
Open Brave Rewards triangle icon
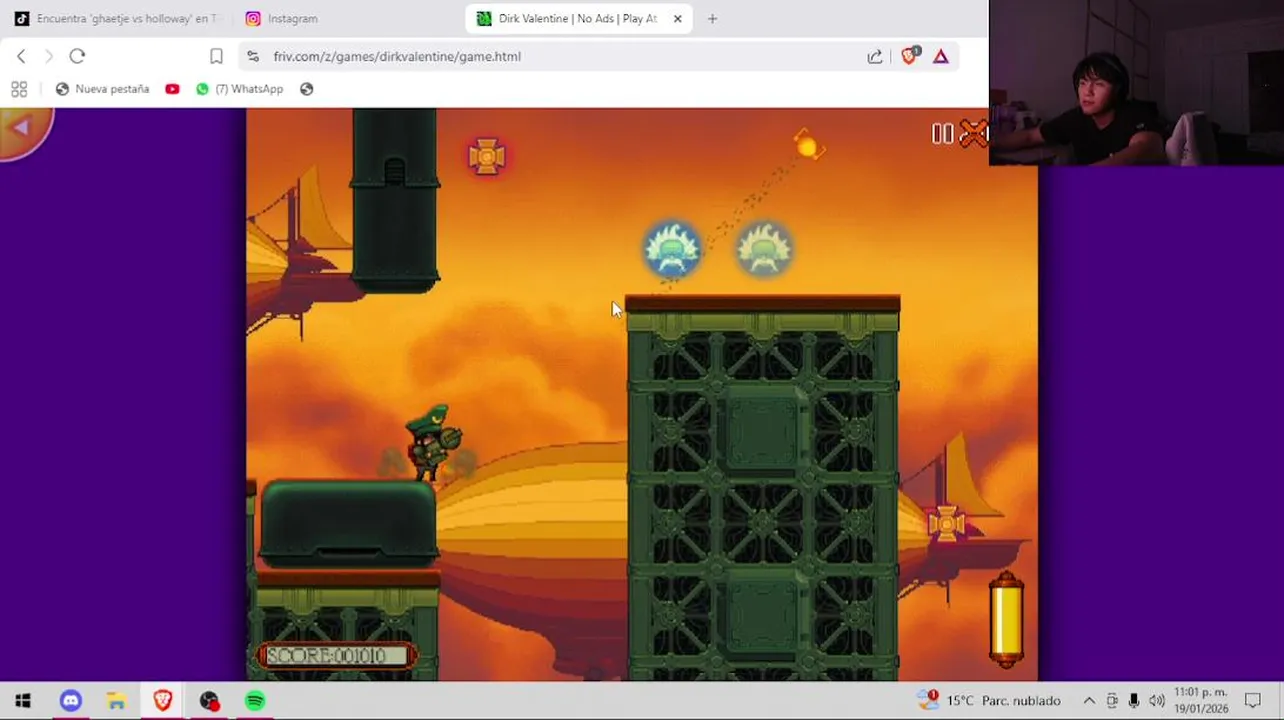(940, 56)
